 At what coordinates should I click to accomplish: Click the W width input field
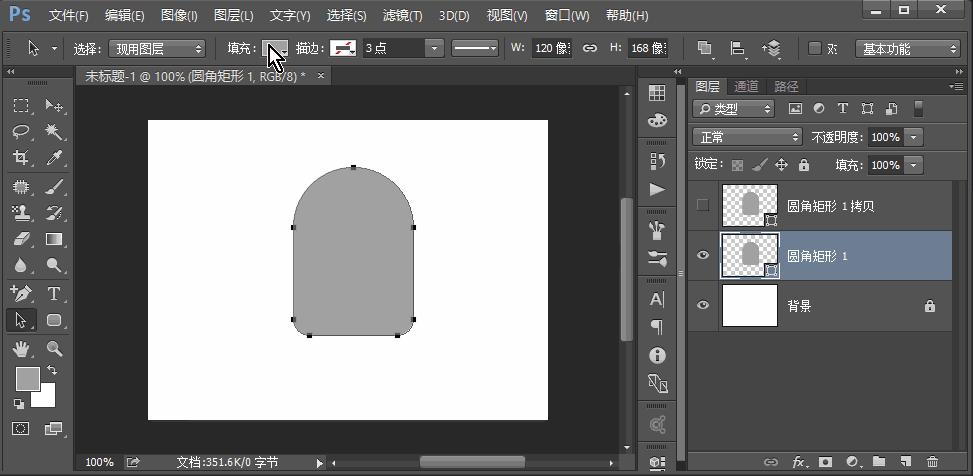click(551, 48)
